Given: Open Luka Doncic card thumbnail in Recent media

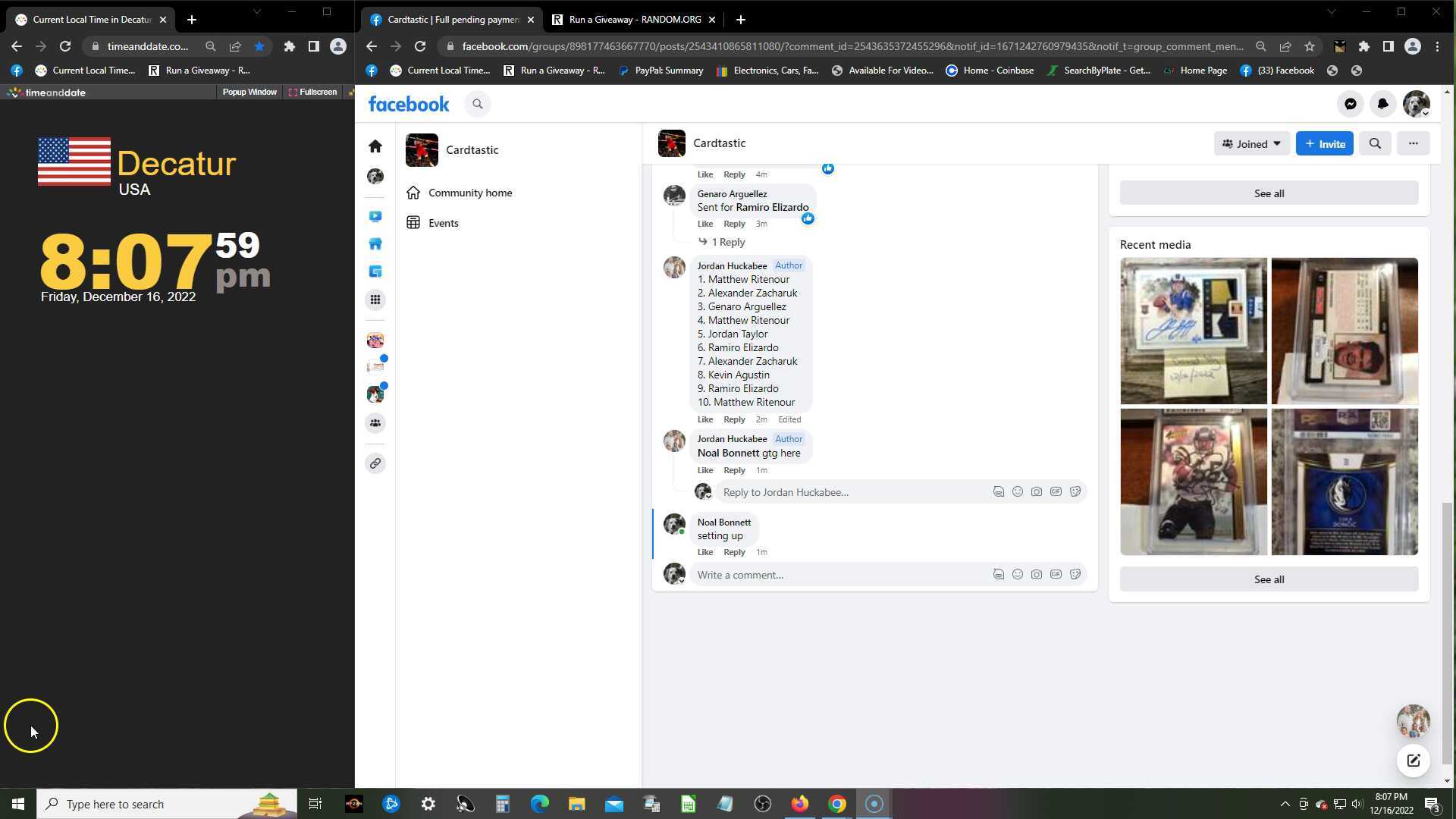Looking at the screenshot, I should tap(1344, 482).
